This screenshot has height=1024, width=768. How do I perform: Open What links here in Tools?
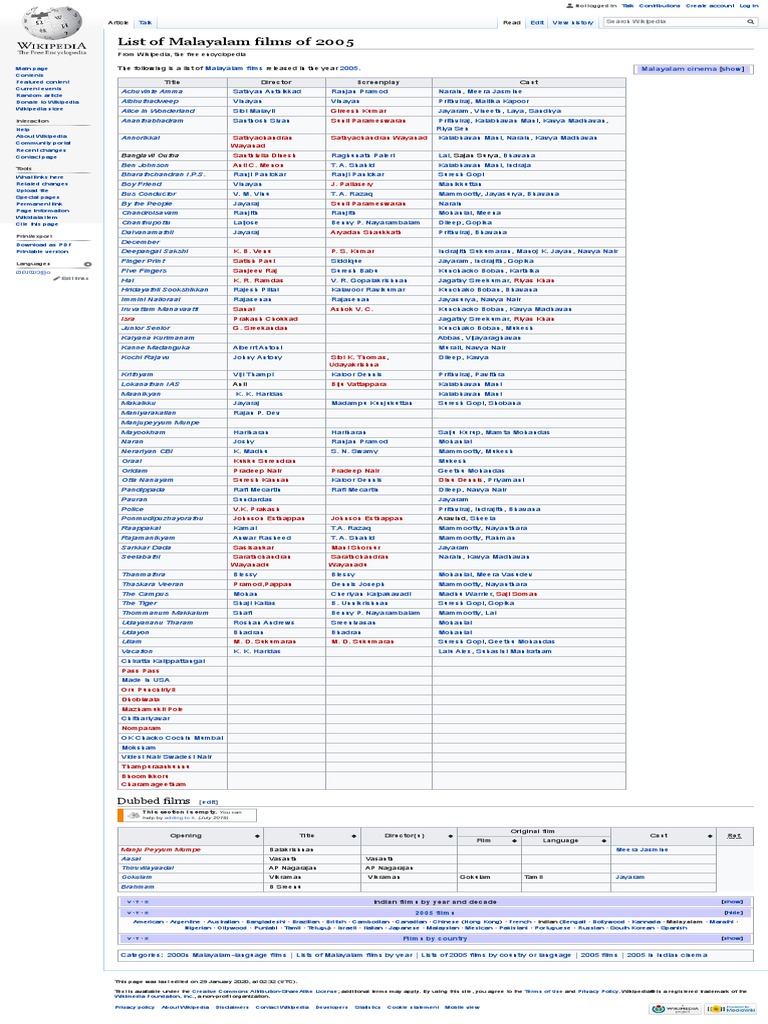pos(40,177)
